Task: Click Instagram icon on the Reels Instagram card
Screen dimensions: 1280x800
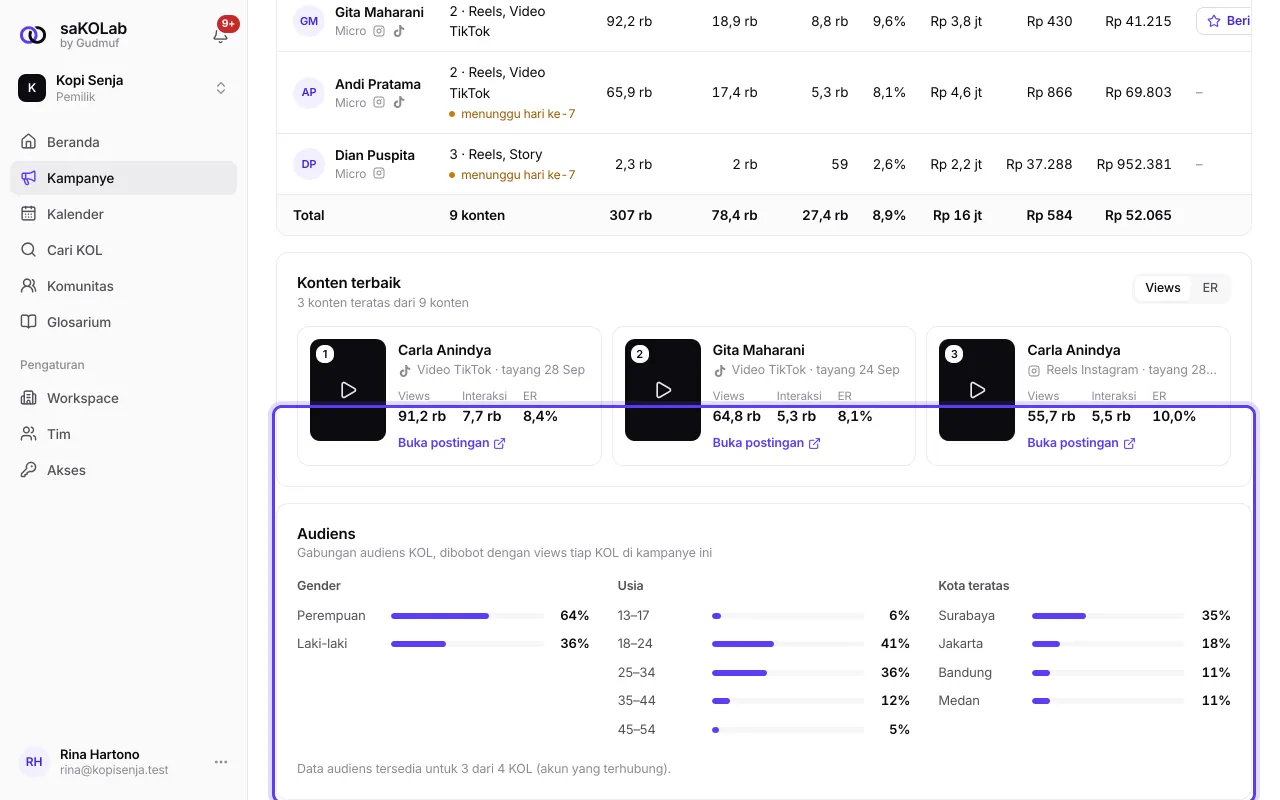Action: (x=1035, y=370)
